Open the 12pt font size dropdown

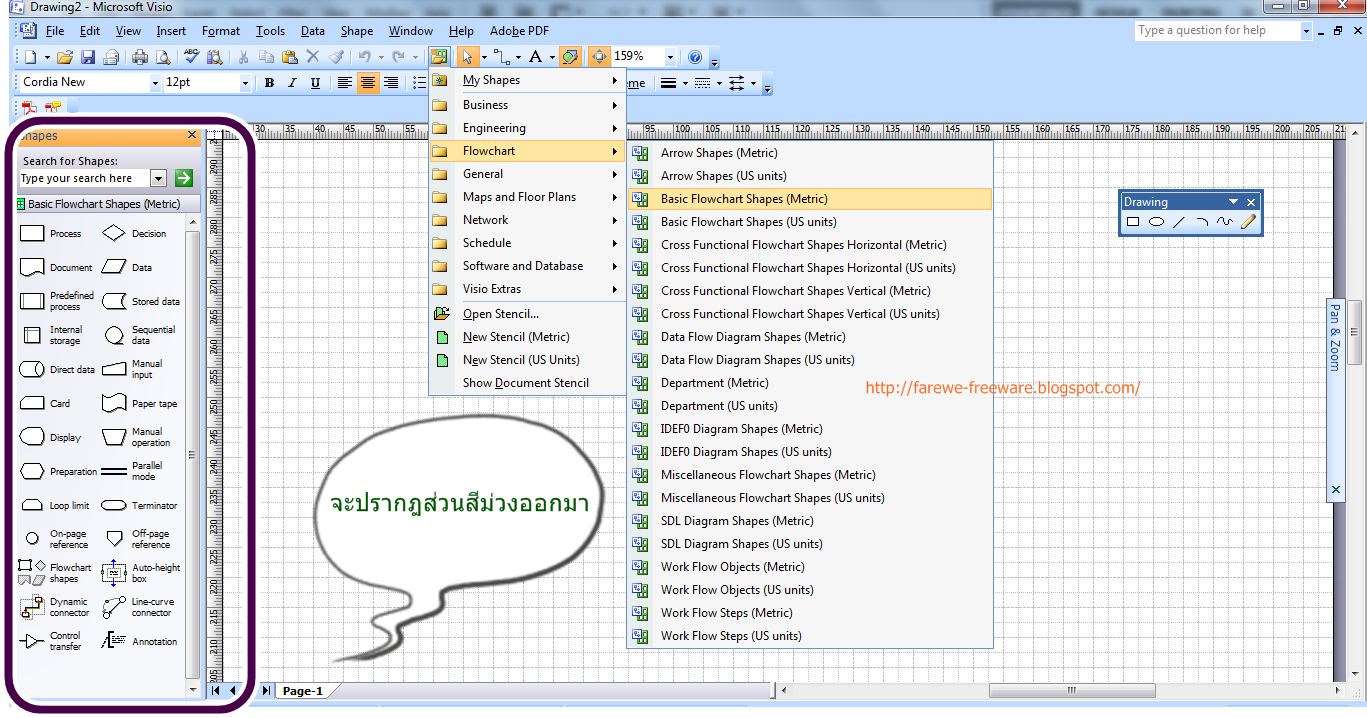[246, 83]
